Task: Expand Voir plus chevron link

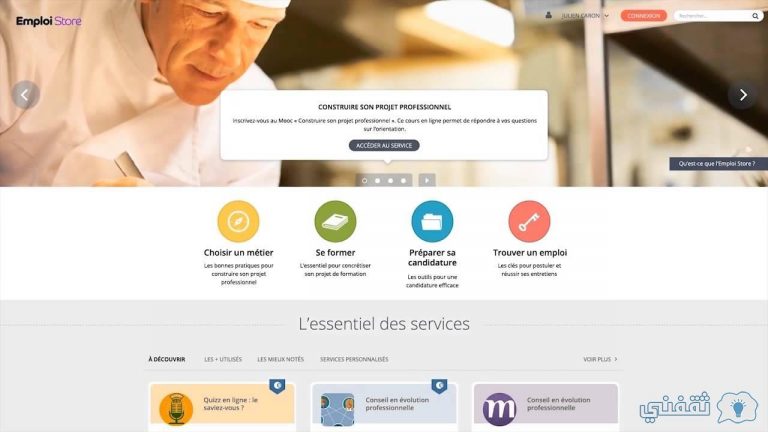Action: click(600, 359)
